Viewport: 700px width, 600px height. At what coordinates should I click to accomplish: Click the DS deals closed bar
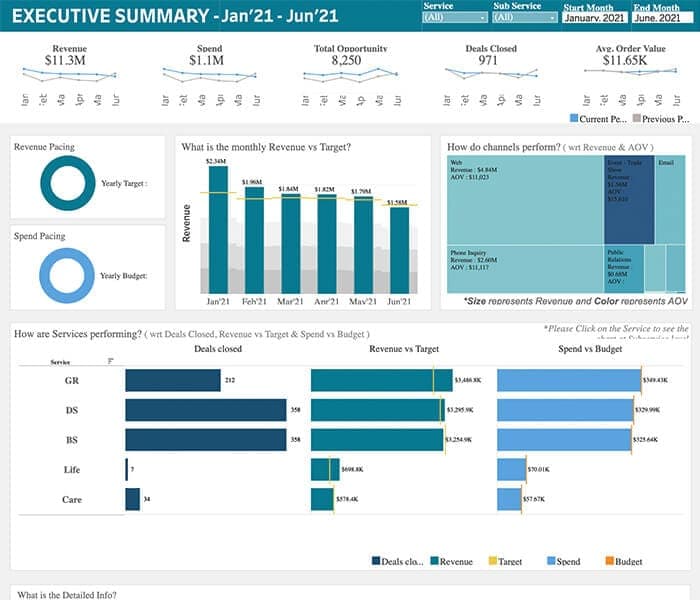[x=206, y=410]
